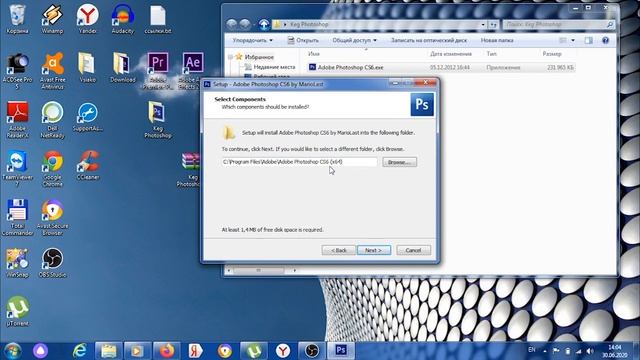Image resolution: width=640 pixels, height=360 pixels.
Task: Select the Avast Secure Browser desktop icon
Action: [x=52, y=218]
